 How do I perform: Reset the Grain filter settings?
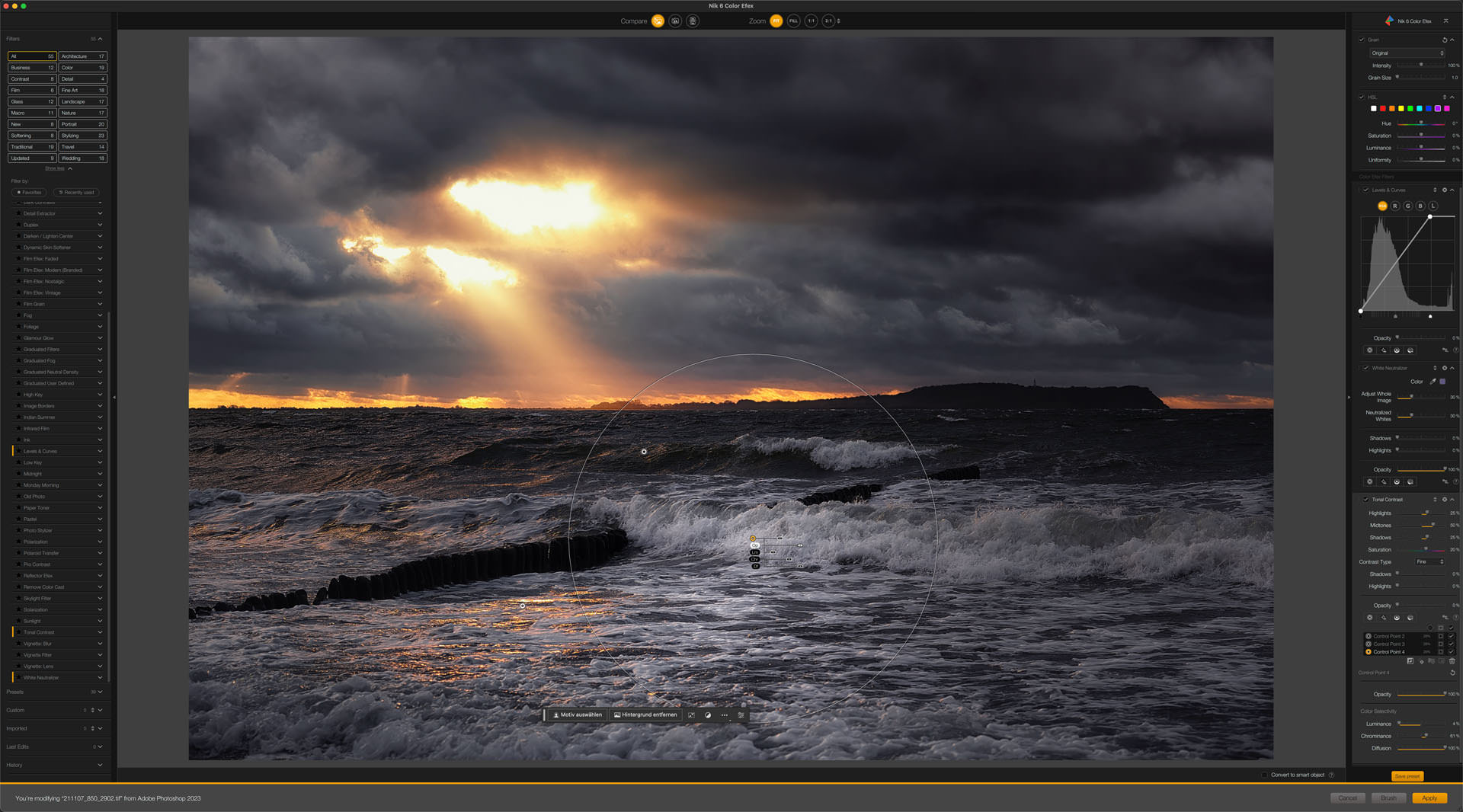(1444, 40)
